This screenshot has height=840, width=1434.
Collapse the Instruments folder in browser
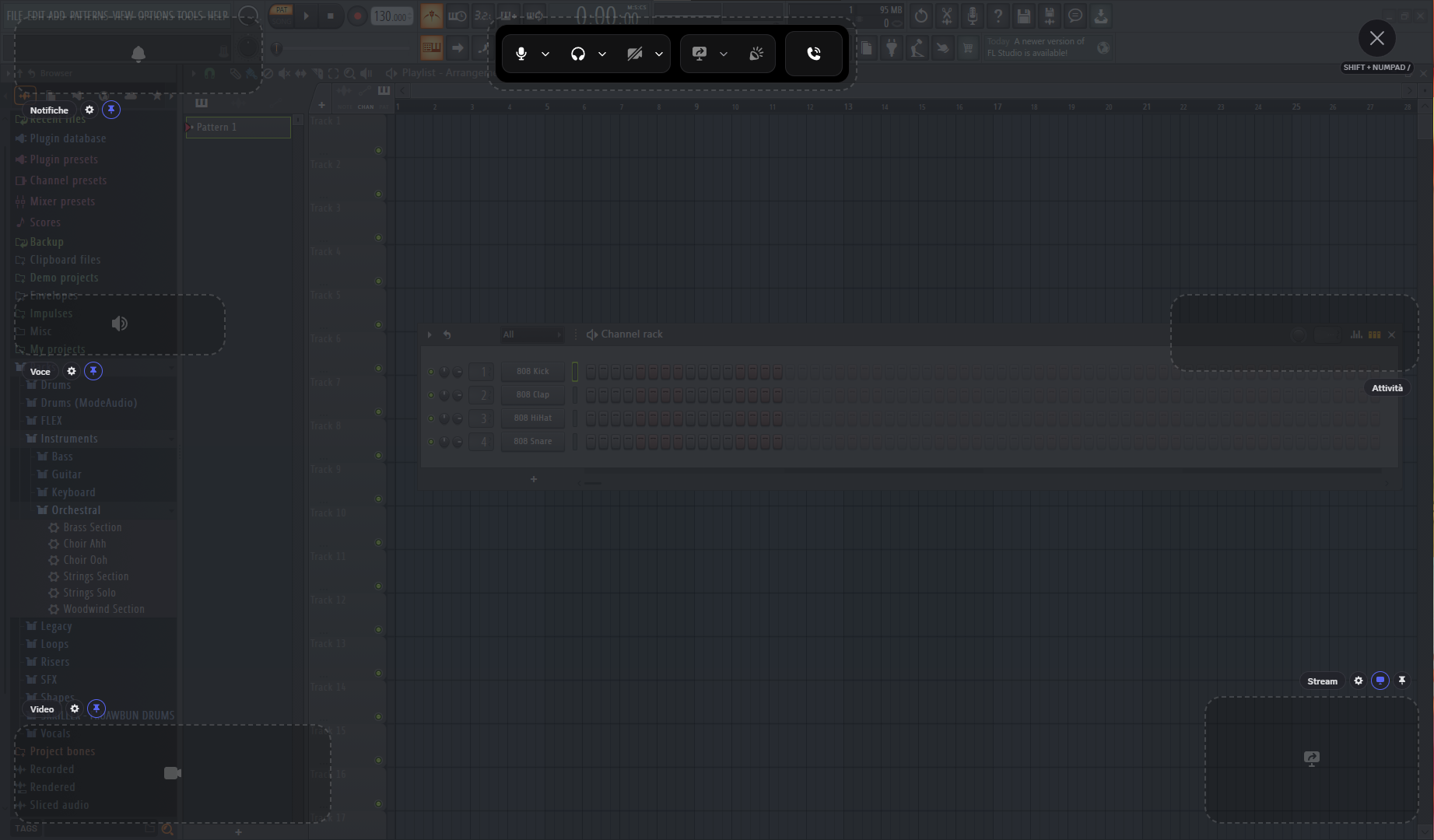69,439
